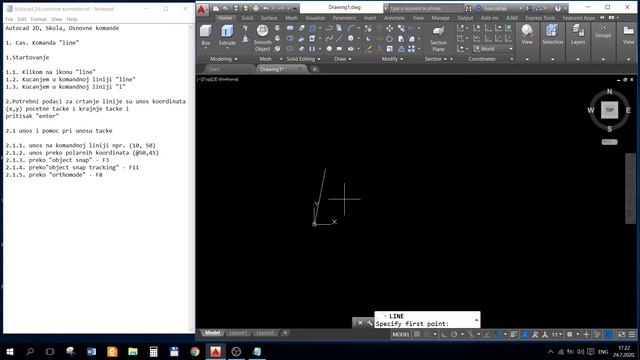The height and width of the screenshot is (360, 640).
Task: Click the View globe panel button
Action: (527, 35)
